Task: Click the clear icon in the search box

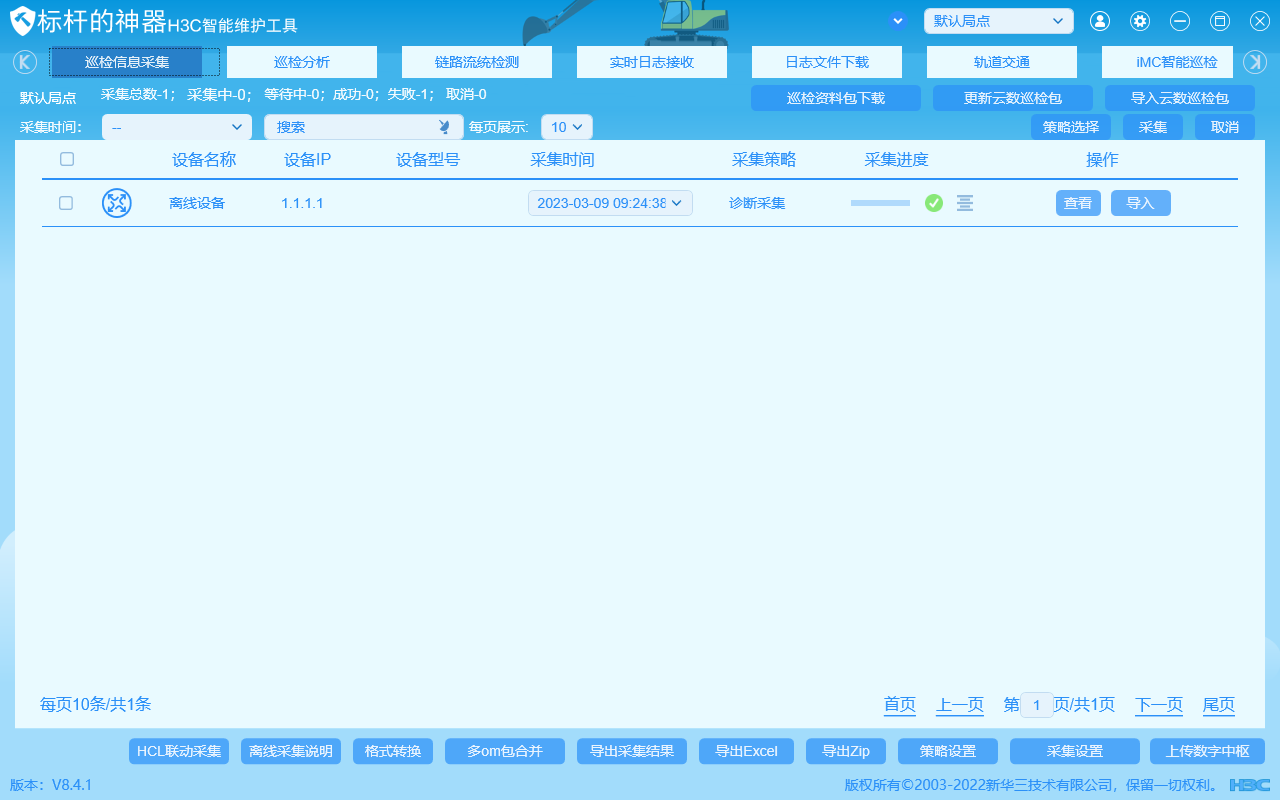Action: [445, 127]
